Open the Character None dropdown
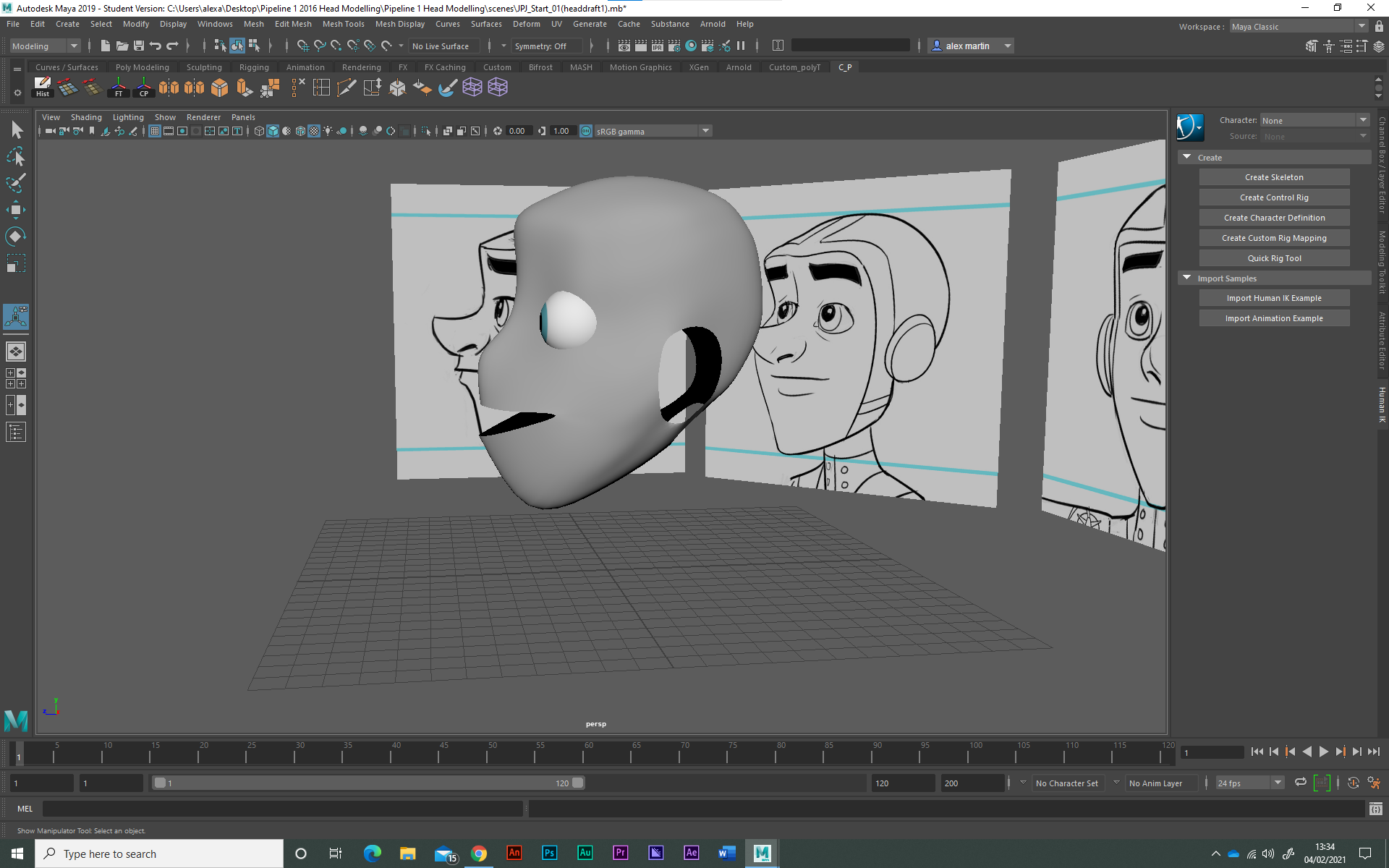 pyautogui.click(x=1314, y=120)
